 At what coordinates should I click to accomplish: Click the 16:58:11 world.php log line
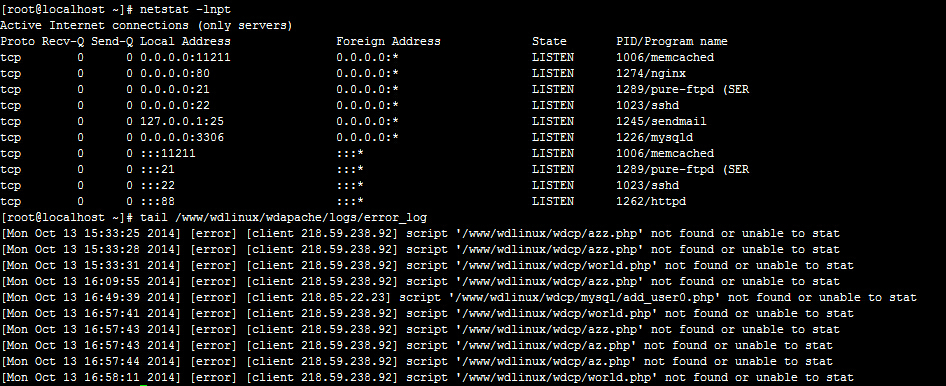[427, 378]
